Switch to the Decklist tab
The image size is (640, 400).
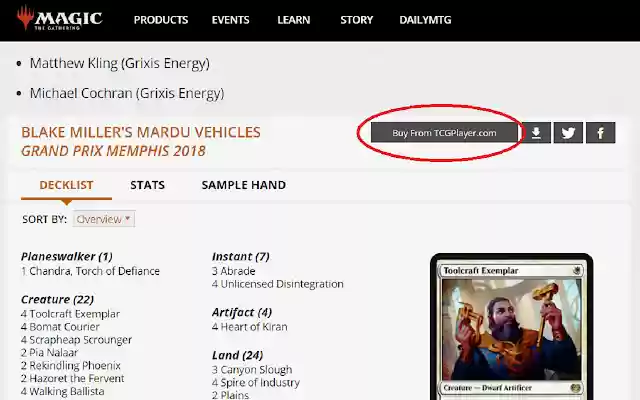66,185
